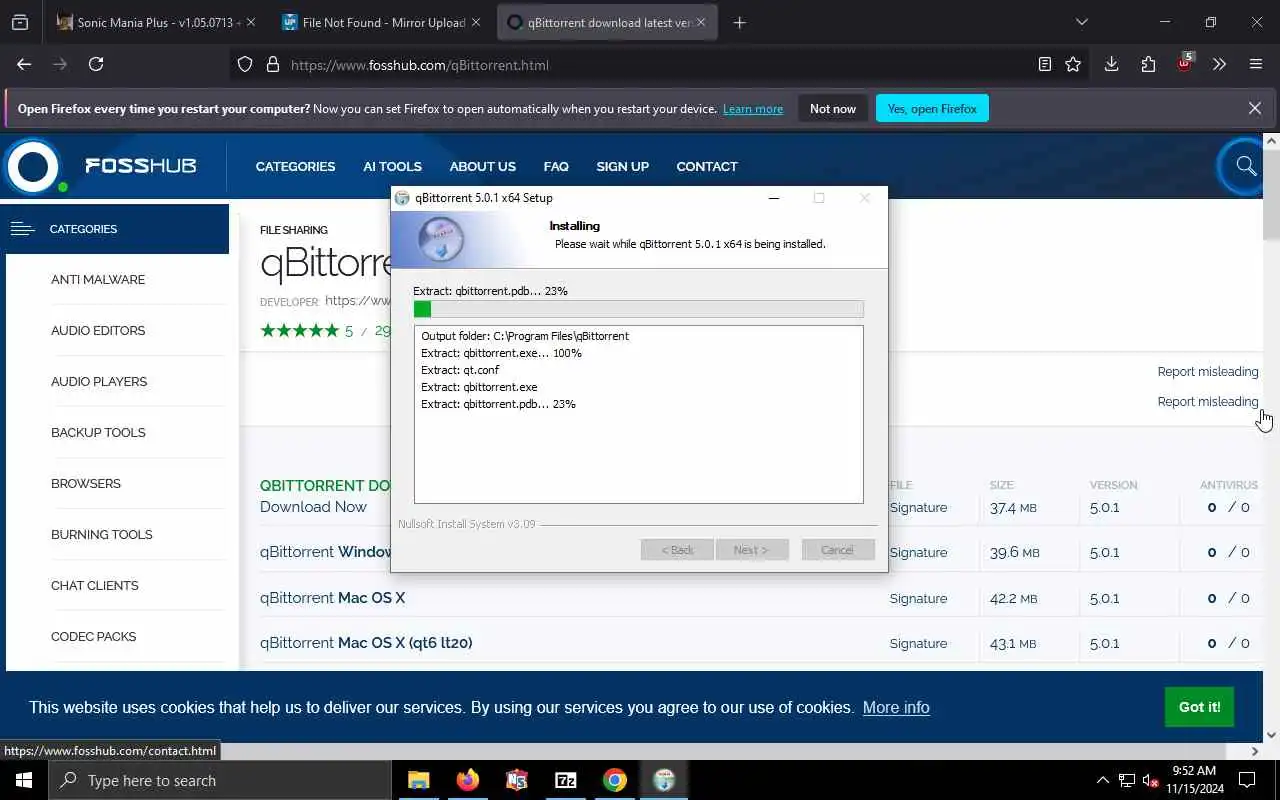This screenshot has width=1280, height=800.
Task: Accept cookies with Got it! button
Action: point(1199,707)
